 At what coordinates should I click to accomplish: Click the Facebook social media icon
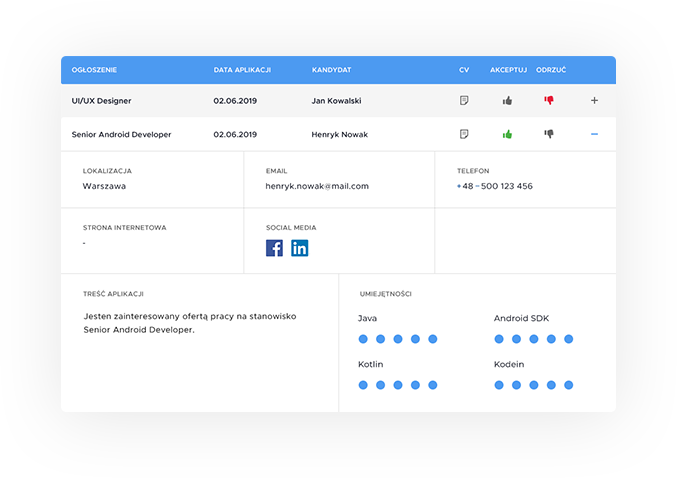tap(274, 248)
